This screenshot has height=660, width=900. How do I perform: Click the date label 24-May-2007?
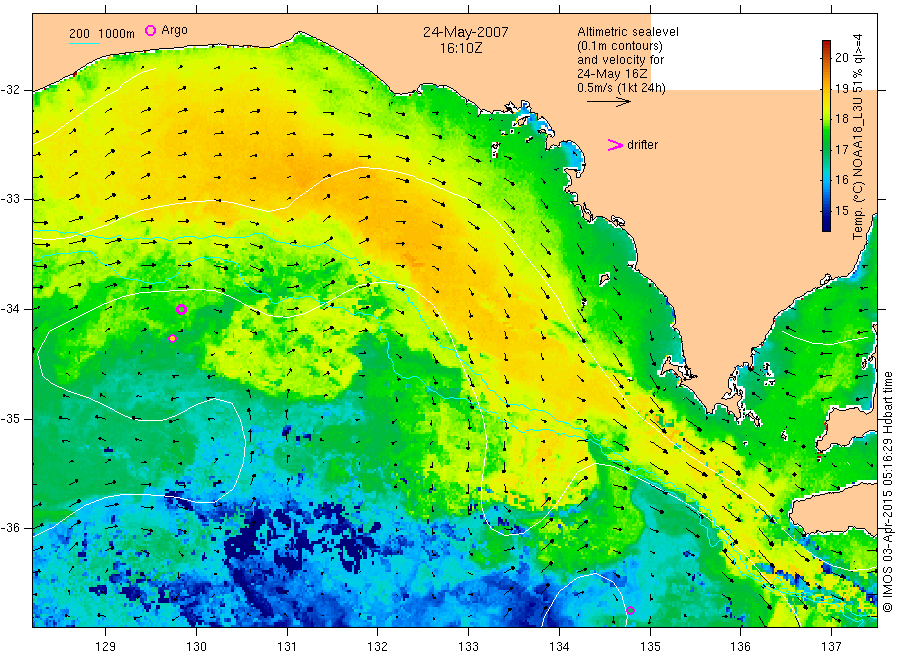click(x=465, y=32)
